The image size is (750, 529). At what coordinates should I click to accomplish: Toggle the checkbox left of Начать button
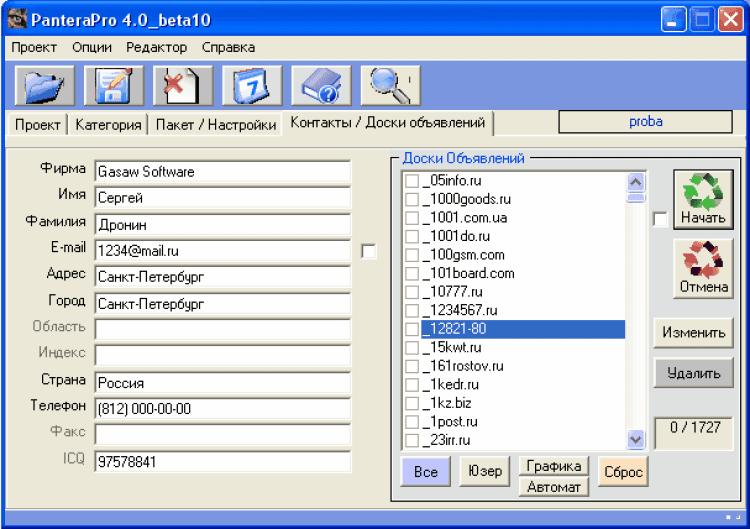660,219
